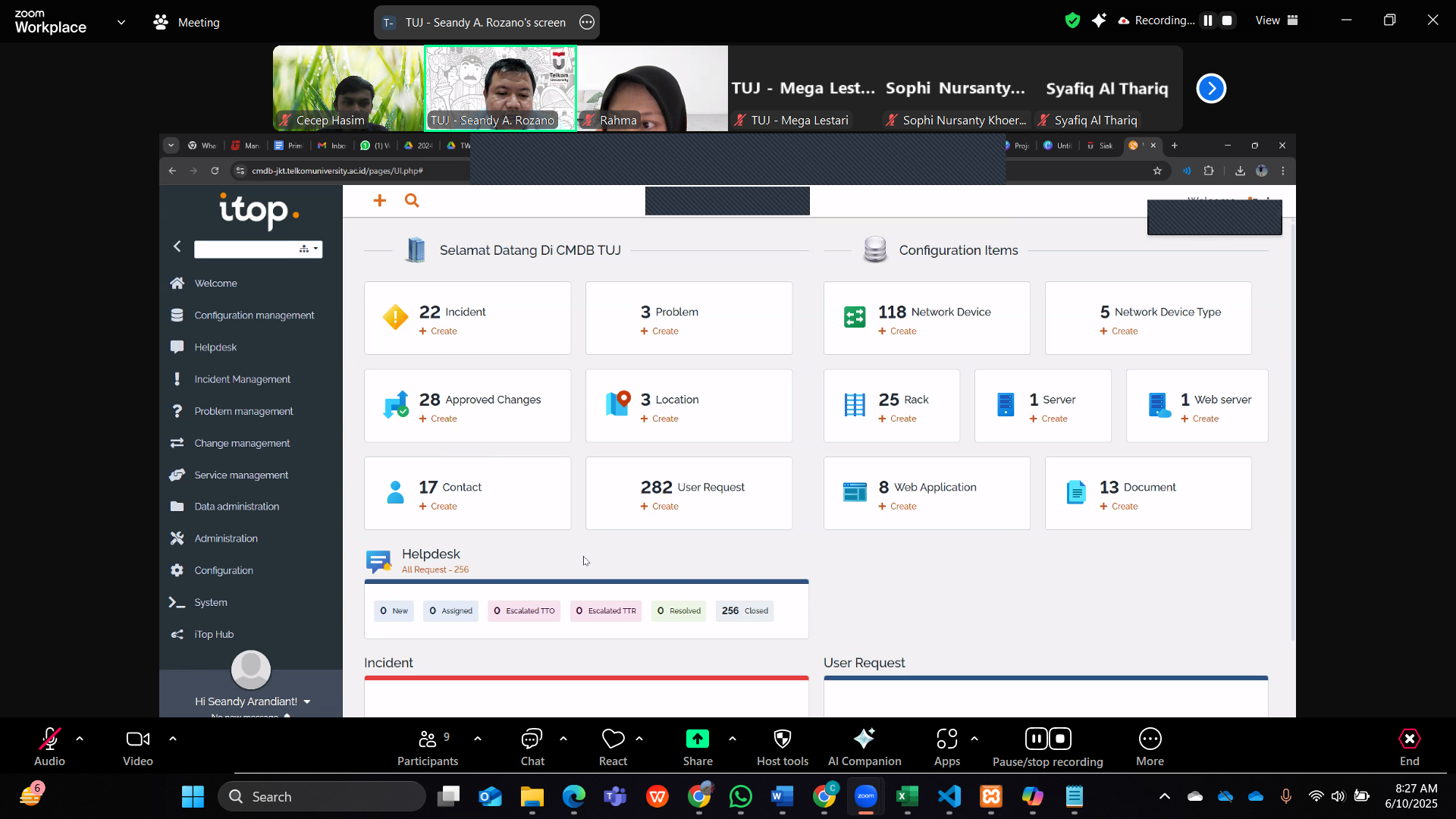Screen dimensions: 1456x819
Task: Click the iTop search magnifier icon
Action: tap(412, 200)
